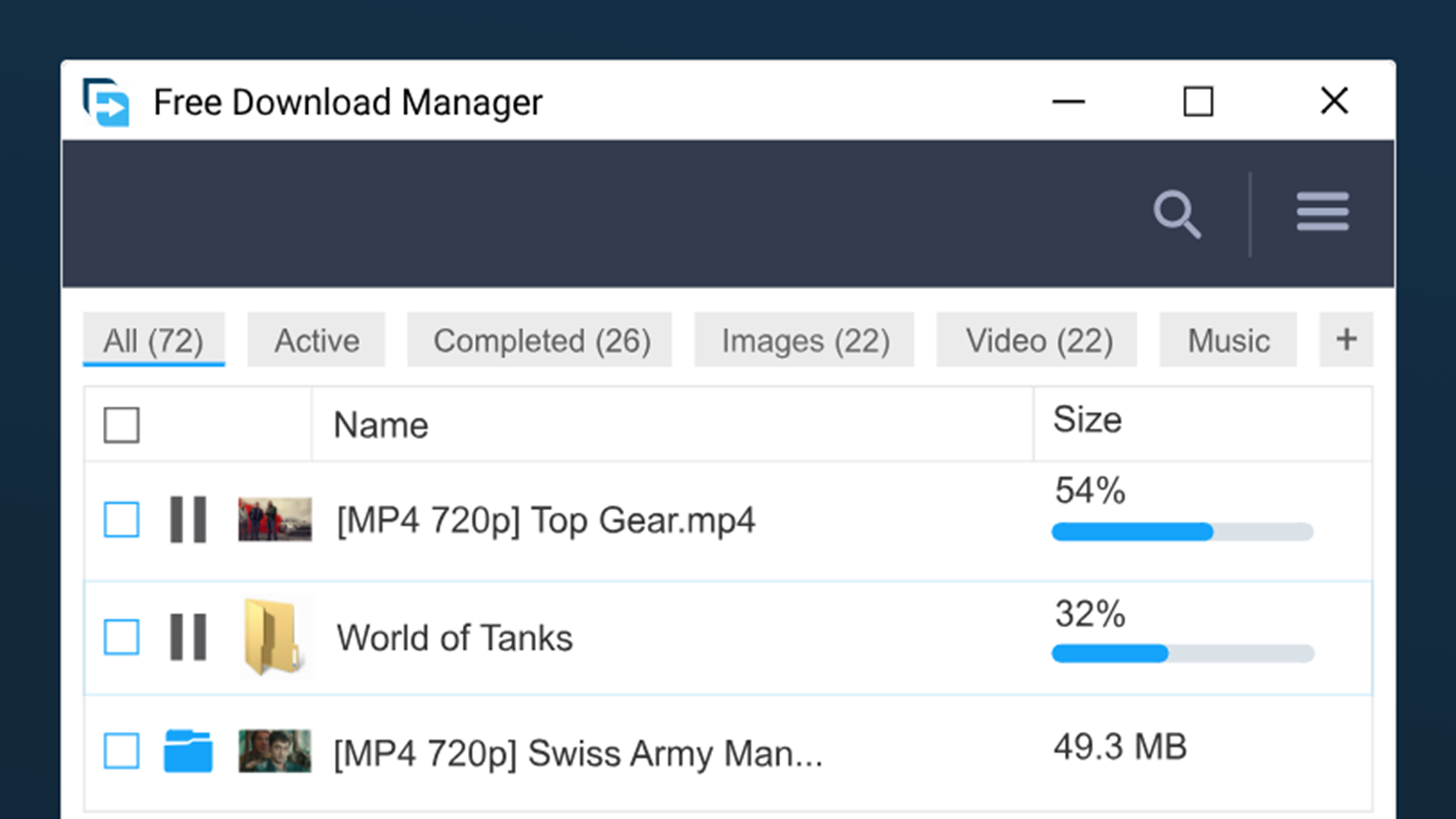Click the Top Gear video thumbnail
The image size is (1456, 819).
(275, 519)
